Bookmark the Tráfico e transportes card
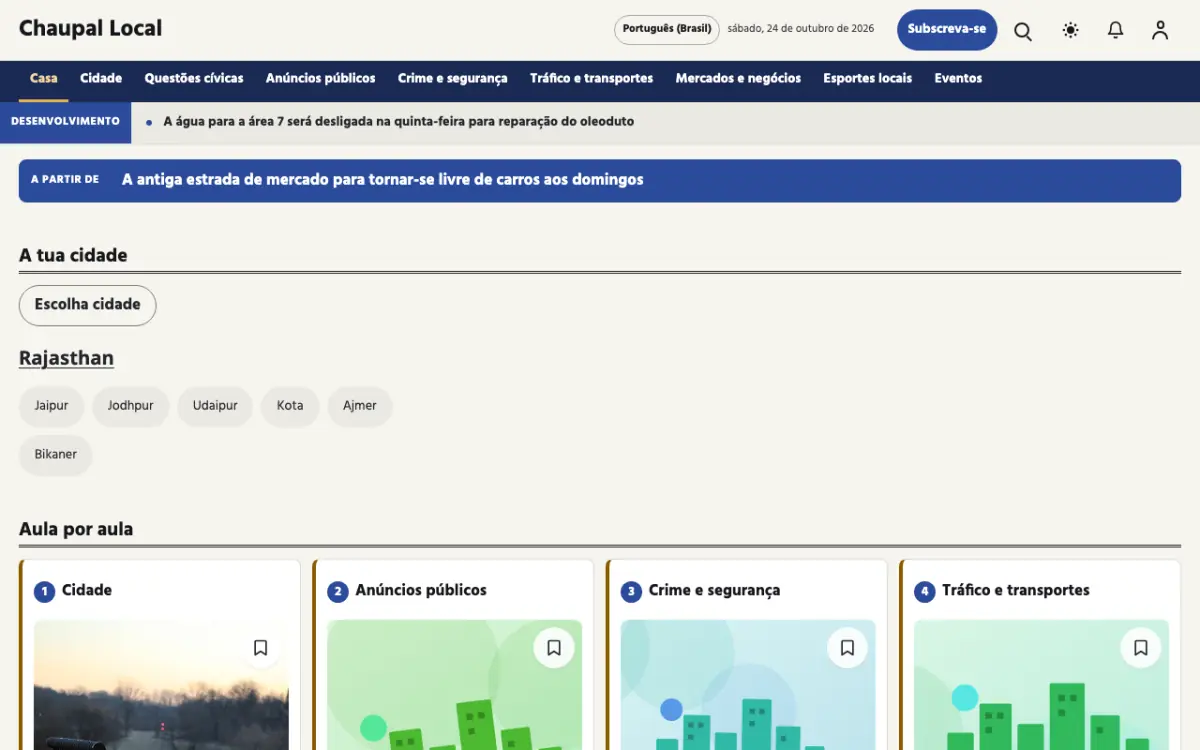The width and height of the screenshot is (1200, 750). pyautogui.click(x=1141, y=648)
